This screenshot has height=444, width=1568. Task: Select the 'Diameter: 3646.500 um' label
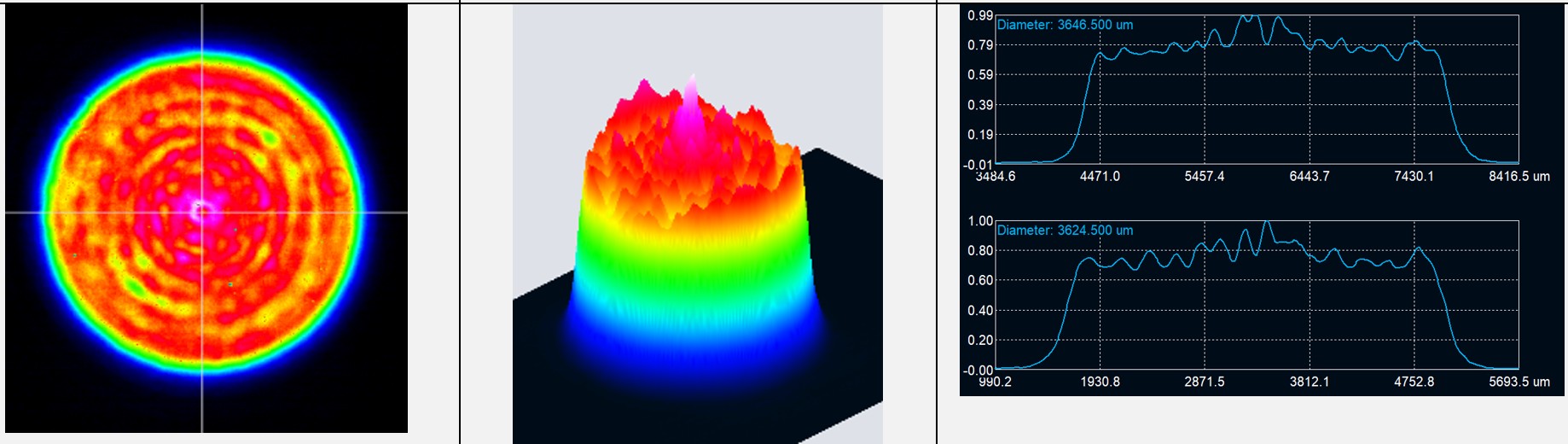(x=1065, y=25)
